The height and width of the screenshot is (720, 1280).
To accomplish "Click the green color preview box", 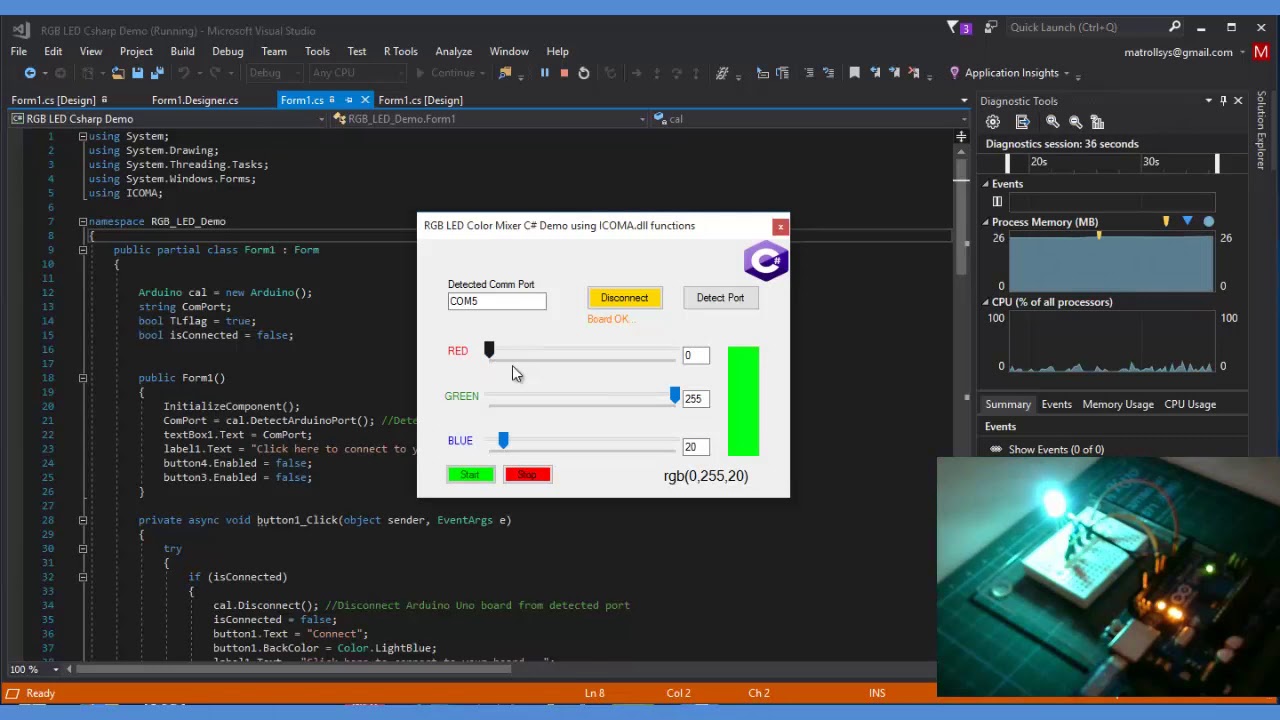I will click(x=743, y=402).
